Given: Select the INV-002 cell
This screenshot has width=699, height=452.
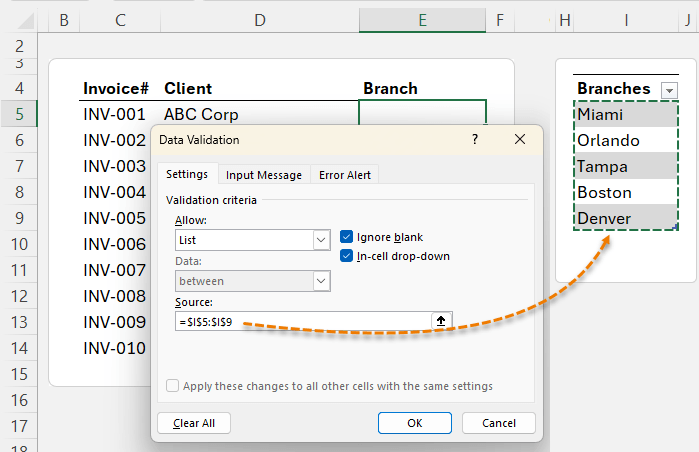Looking at the screenshot, I should 116,140.
